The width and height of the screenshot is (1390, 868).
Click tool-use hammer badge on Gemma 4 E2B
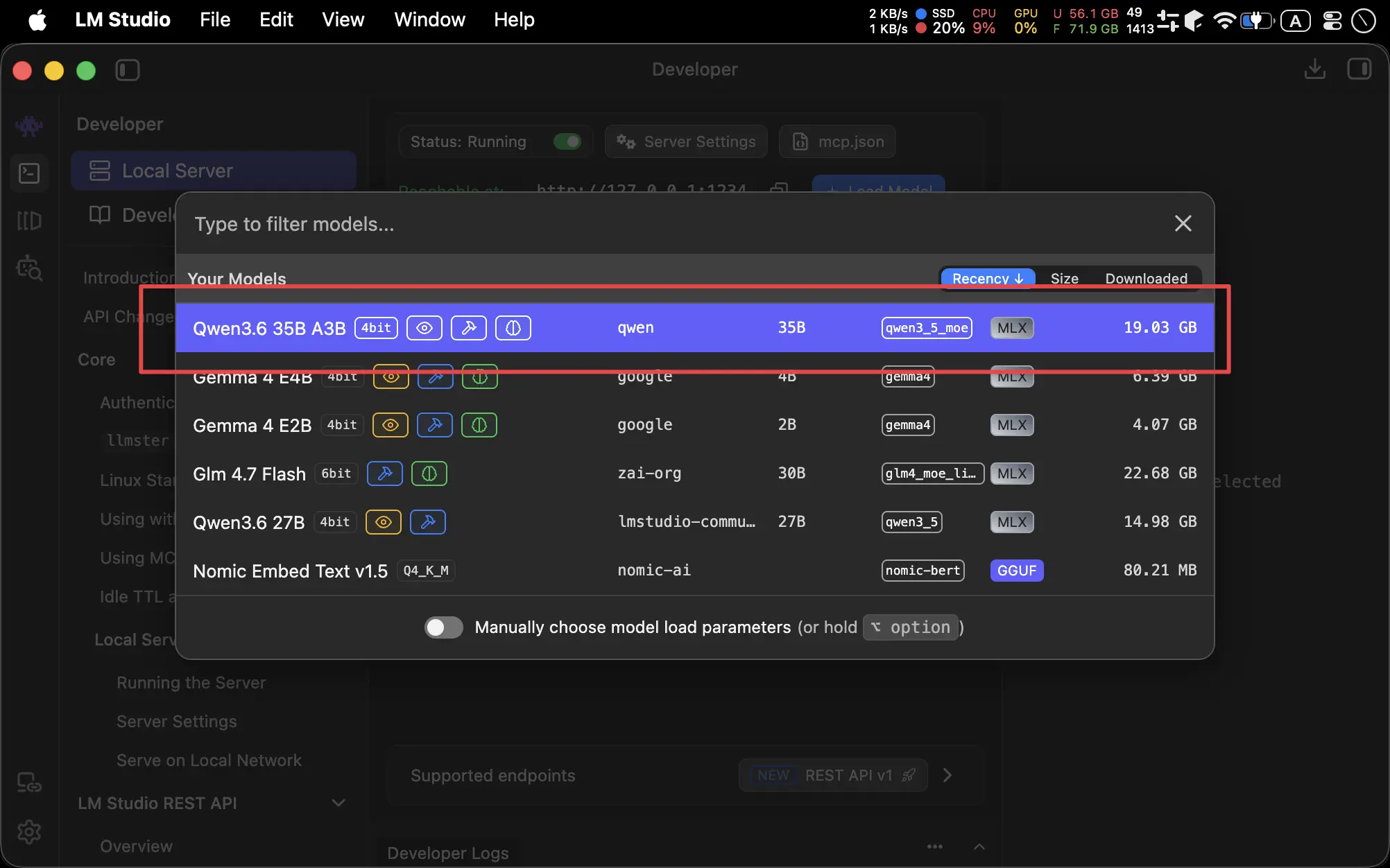435,425
